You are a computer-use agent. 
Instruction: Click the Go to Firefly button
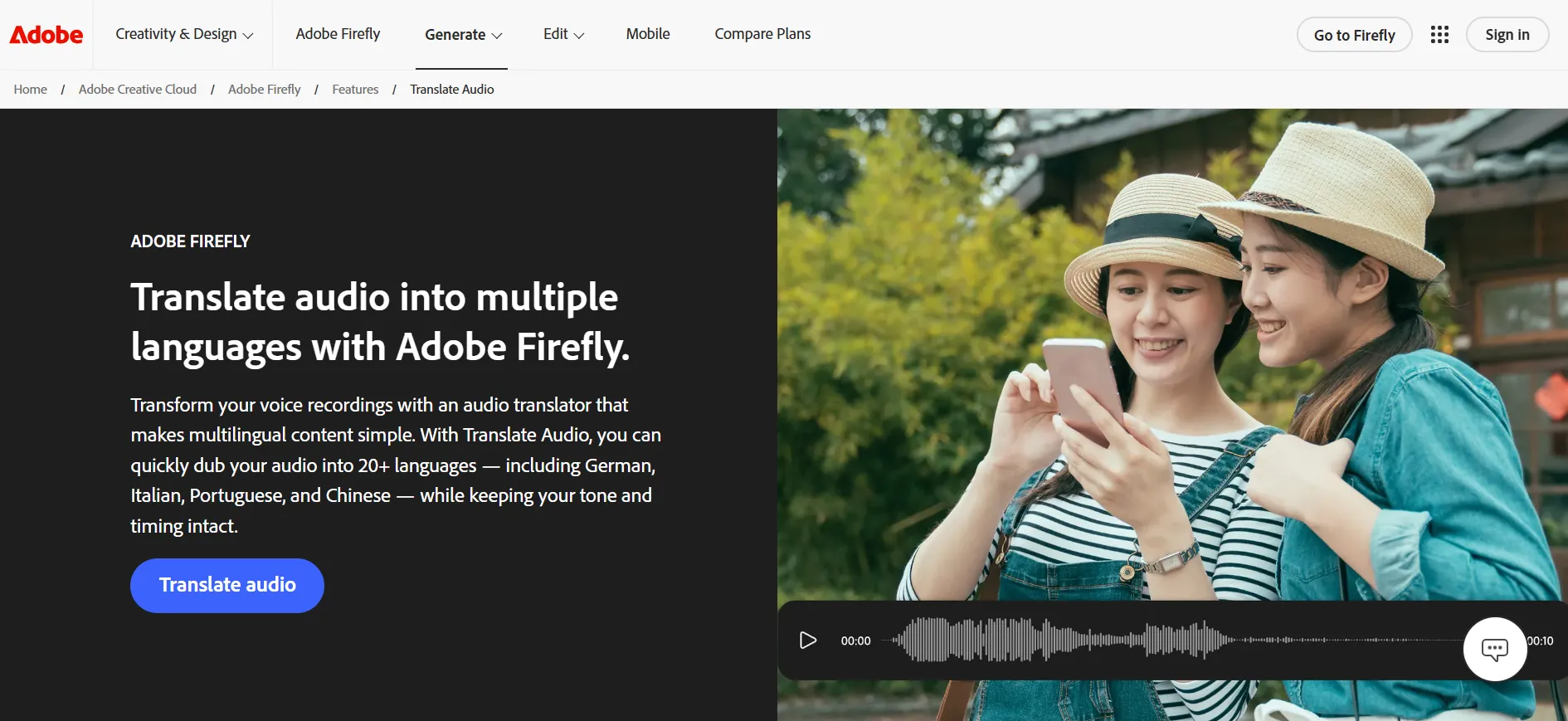[1354, 35]
